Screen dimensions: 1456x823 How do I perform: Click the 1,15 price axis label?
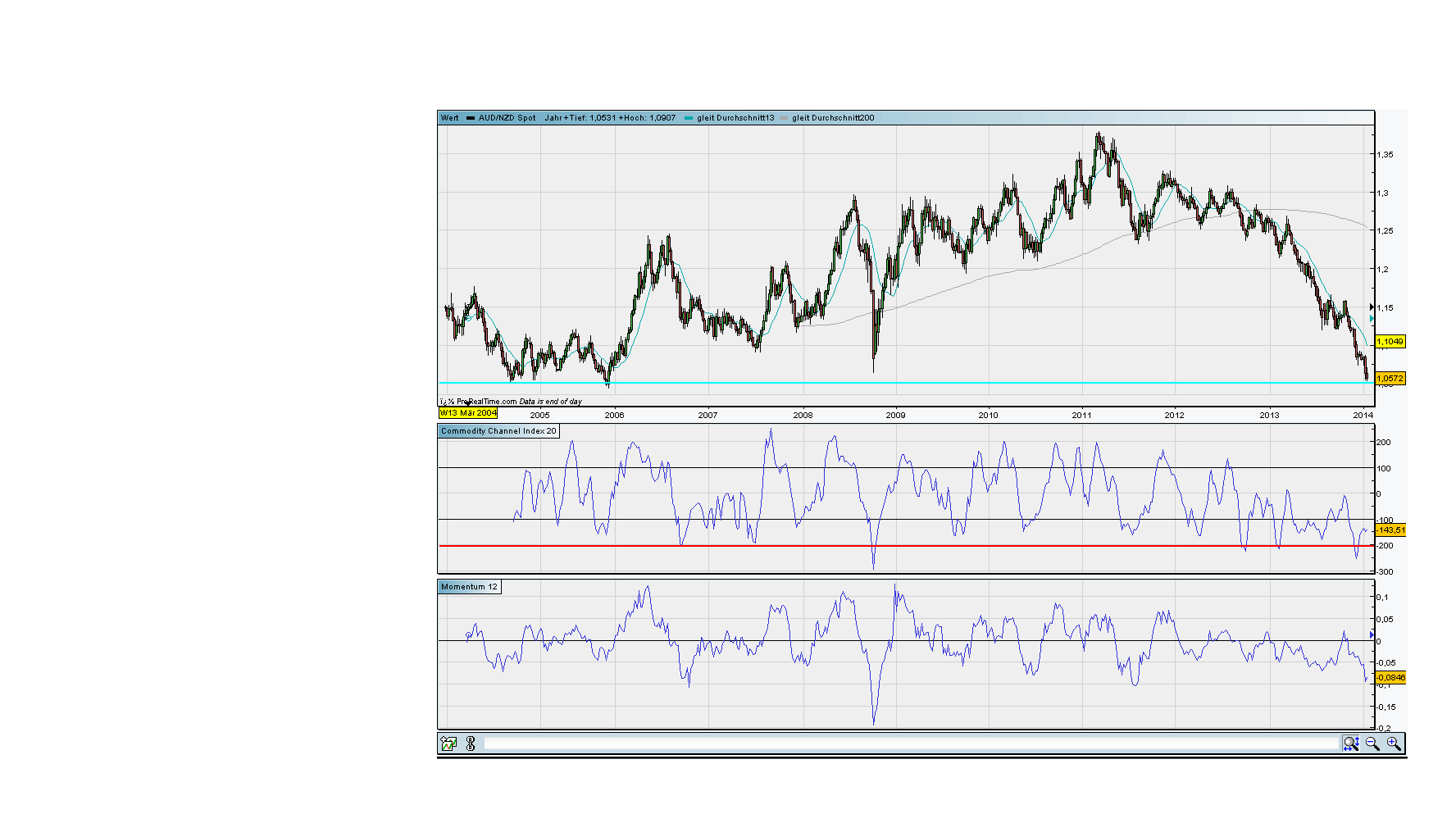(x=1385, y=308)
